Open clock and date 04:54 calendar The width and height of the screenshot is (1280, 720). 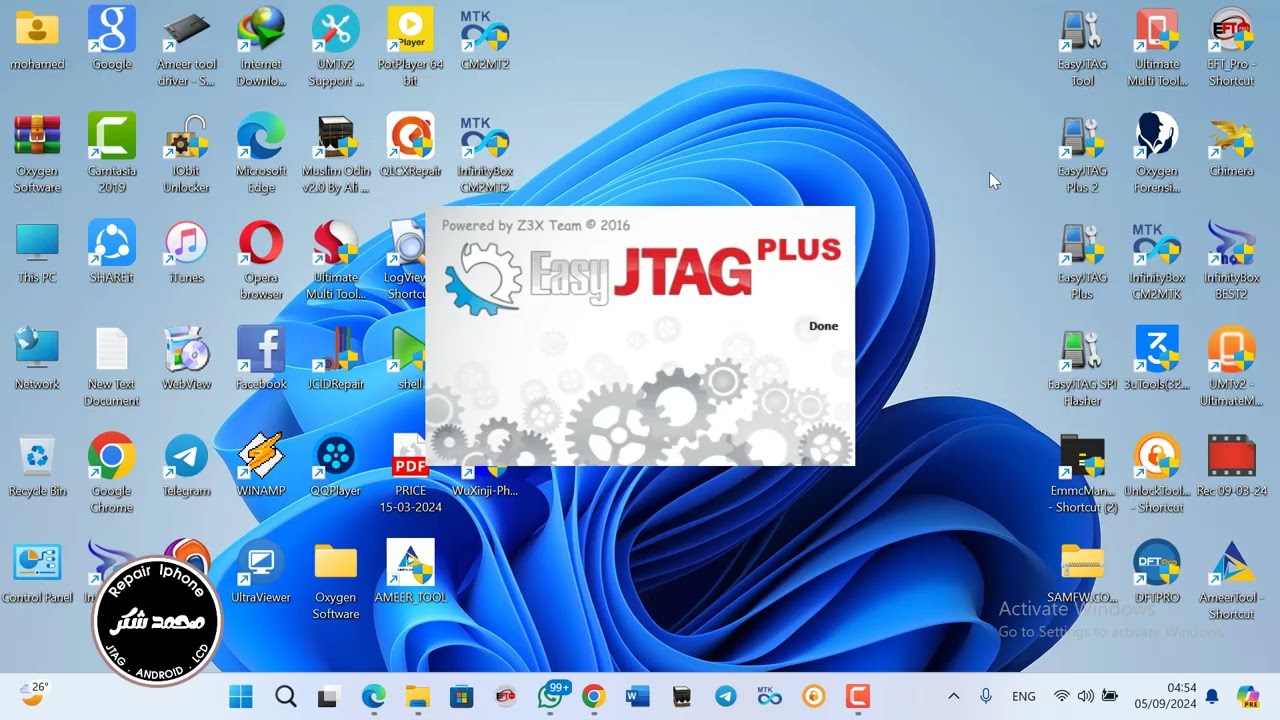tap(1168, 696)
